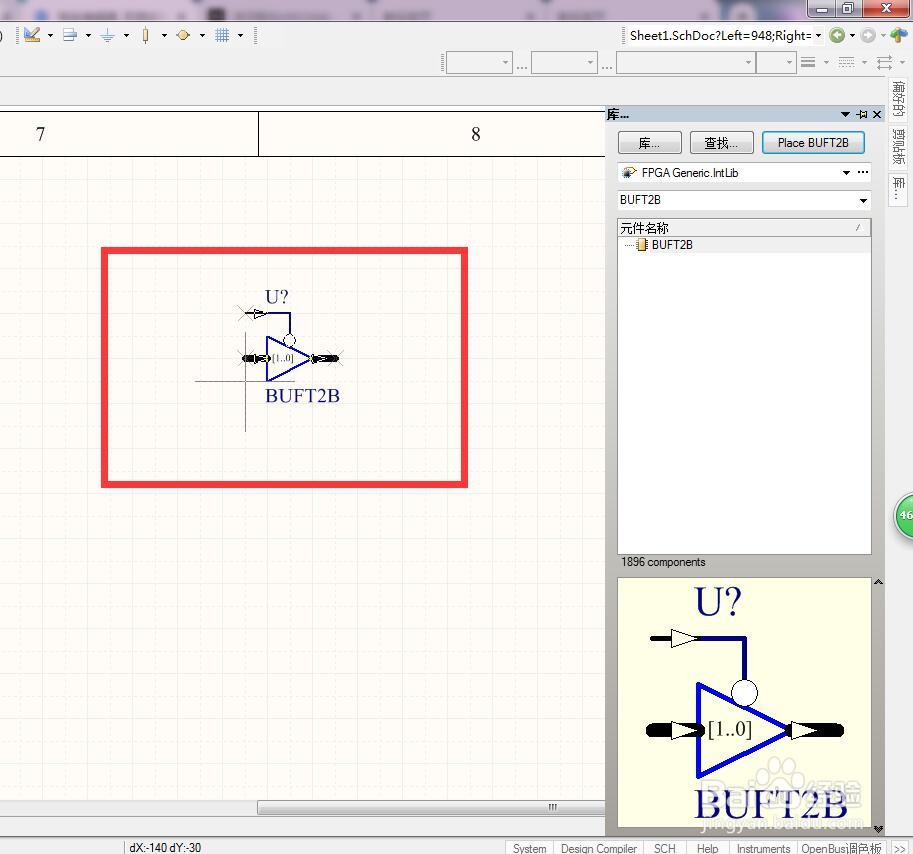The width and height of the screenshot is (913, 854).
Task: Click the Design Compiler status bar button
Action: tap(599, 848)
